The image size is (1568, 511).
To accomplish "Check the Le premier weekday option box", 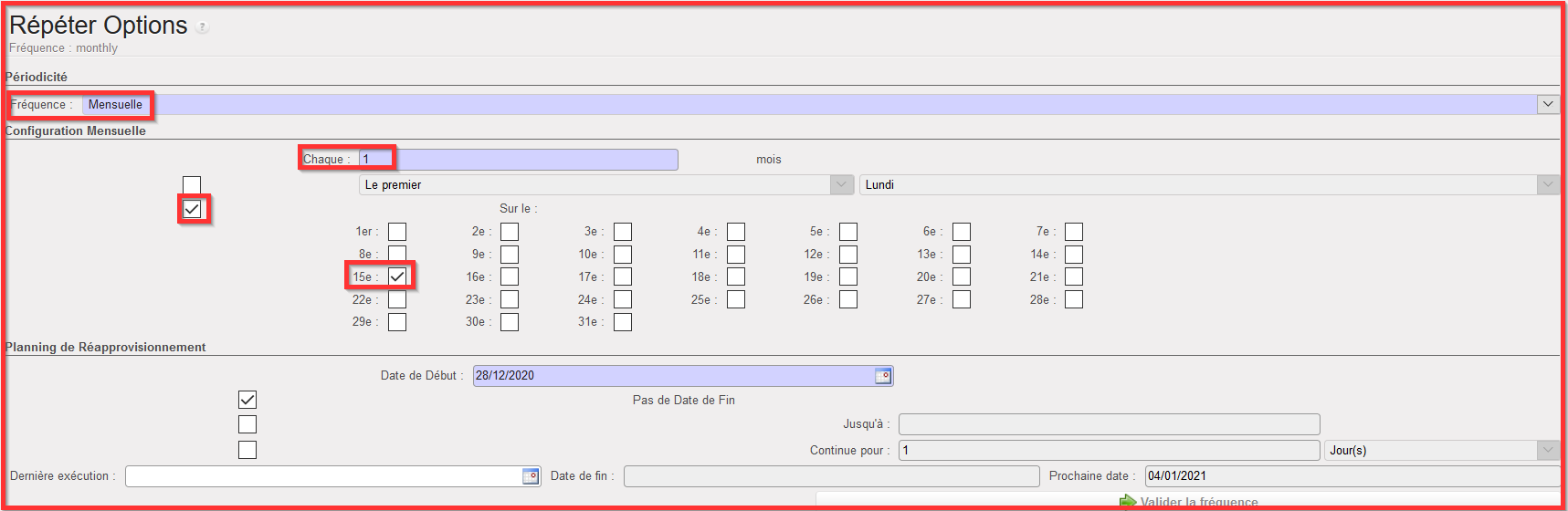I will (192, 185).
